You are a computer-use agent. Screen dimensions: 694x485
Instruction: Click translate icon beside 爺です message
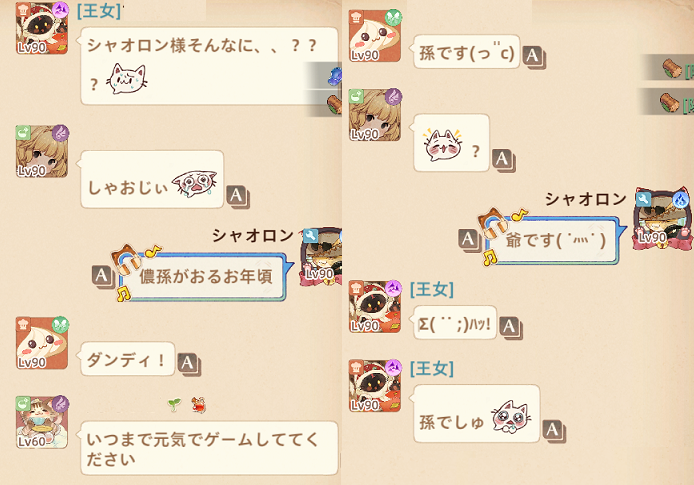[469, 241]
